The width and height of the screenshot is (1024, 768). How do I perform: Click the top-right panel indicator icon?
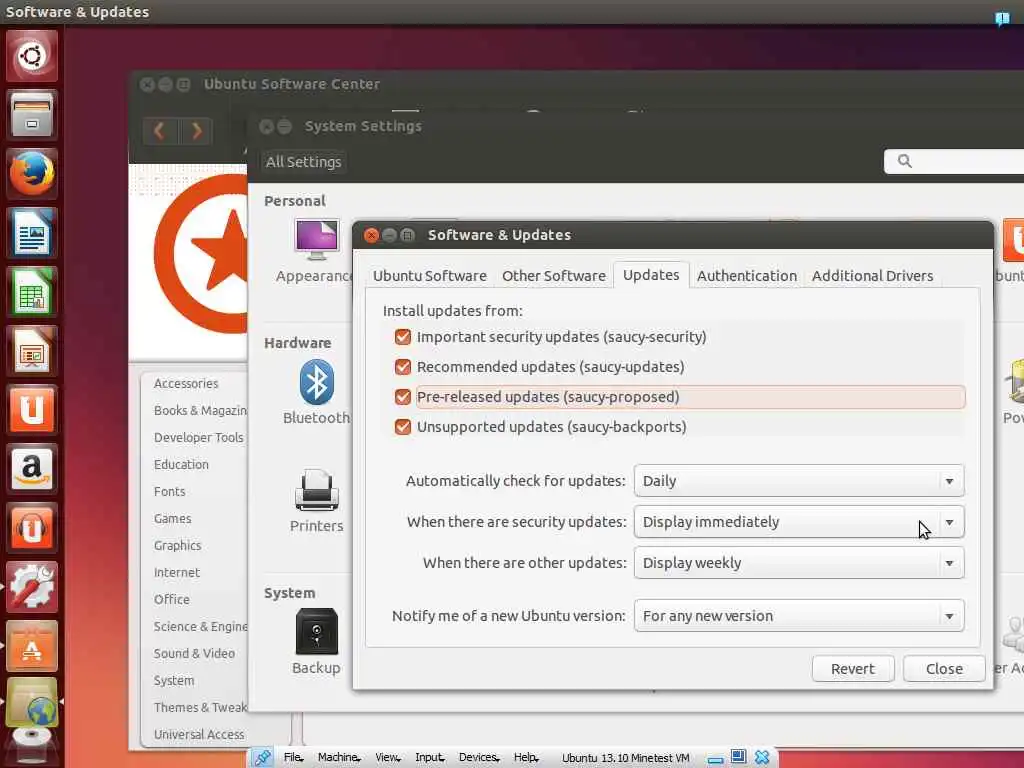pyautogui.click(x=1002, y=18)
